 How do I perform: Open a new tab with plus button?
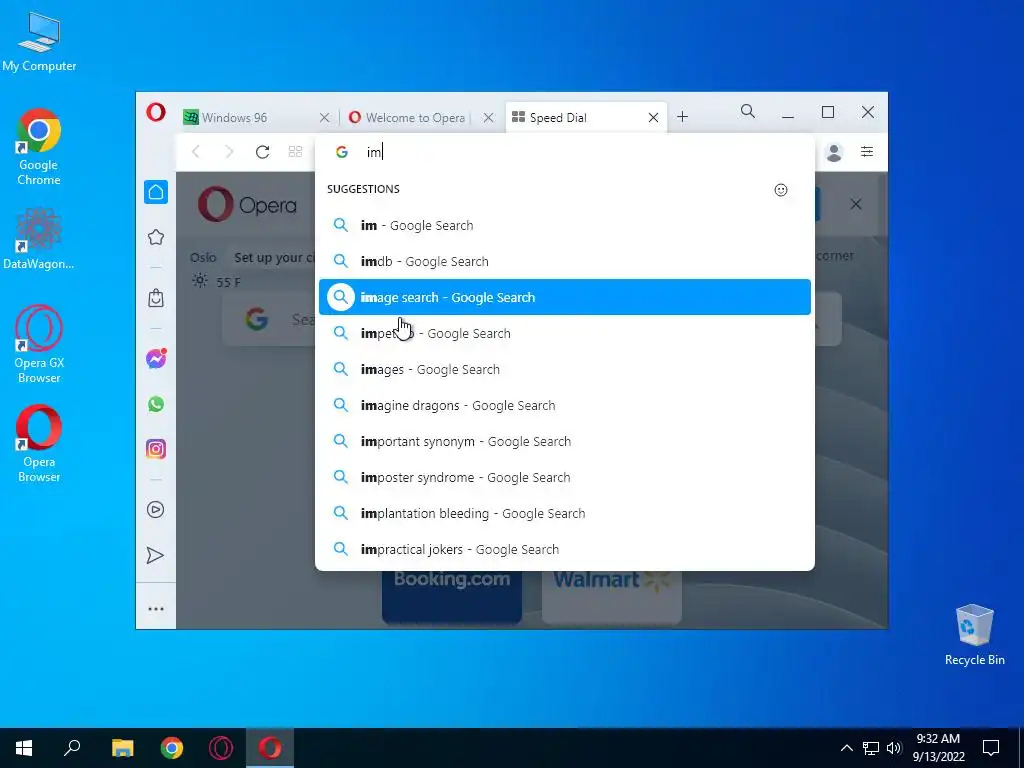click(x=682, y=117)
